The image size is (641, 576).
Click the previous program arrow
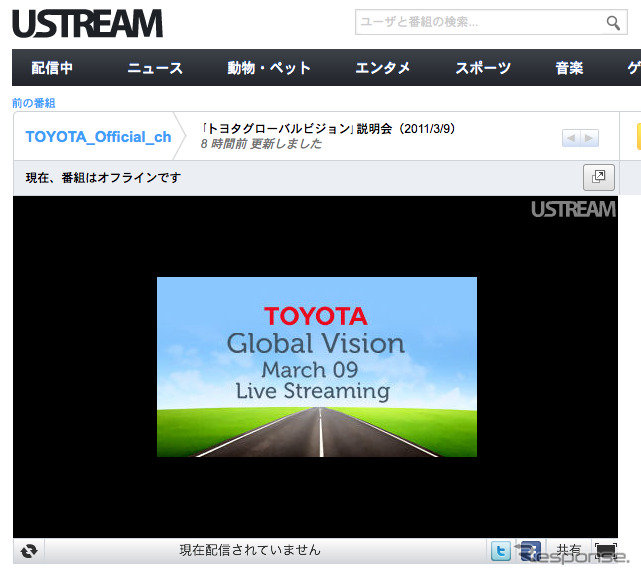point(571,138)
